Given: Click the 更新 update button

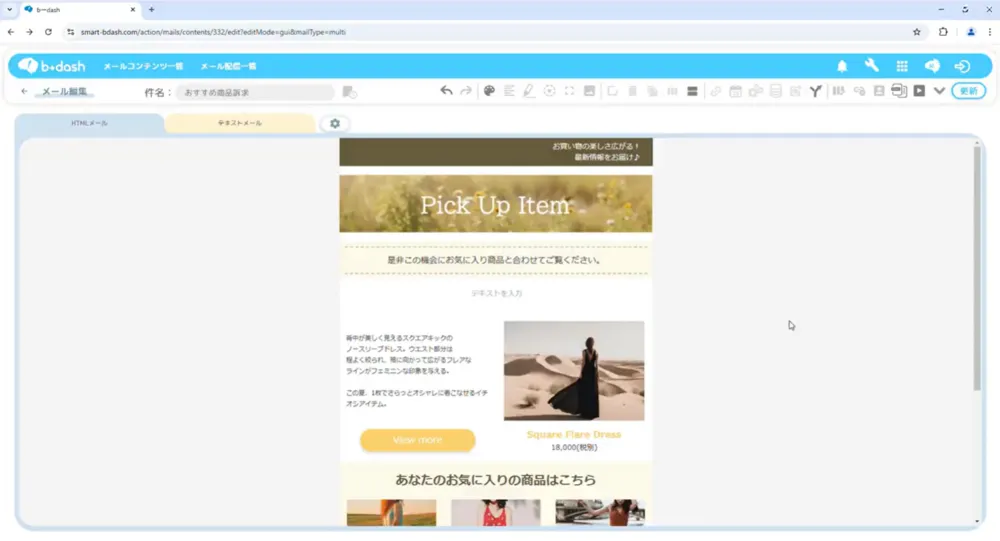Looking at the screenshot, I should pyautogui.click(x=968, y=91).
